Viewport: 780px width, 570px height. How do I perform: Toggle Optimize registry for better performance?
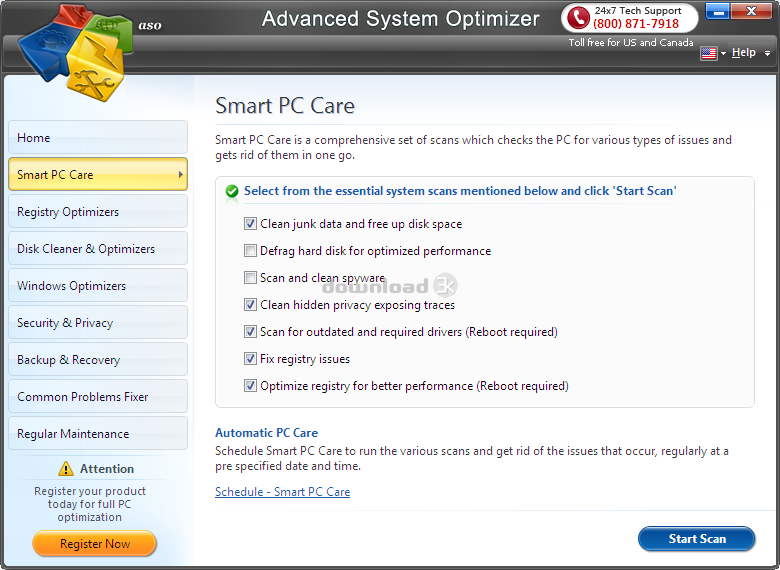250,386
